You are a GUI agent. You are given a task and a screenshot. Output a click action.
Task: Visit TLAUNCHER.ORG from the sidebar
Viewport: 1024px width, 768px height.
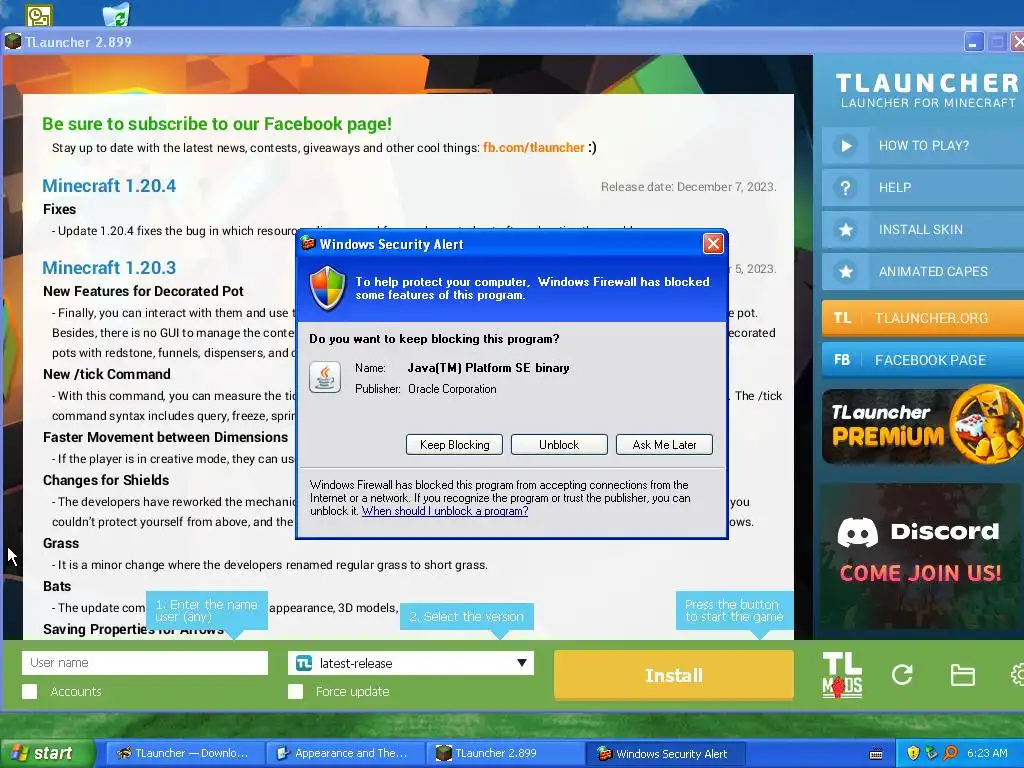[x=923, y=318]
